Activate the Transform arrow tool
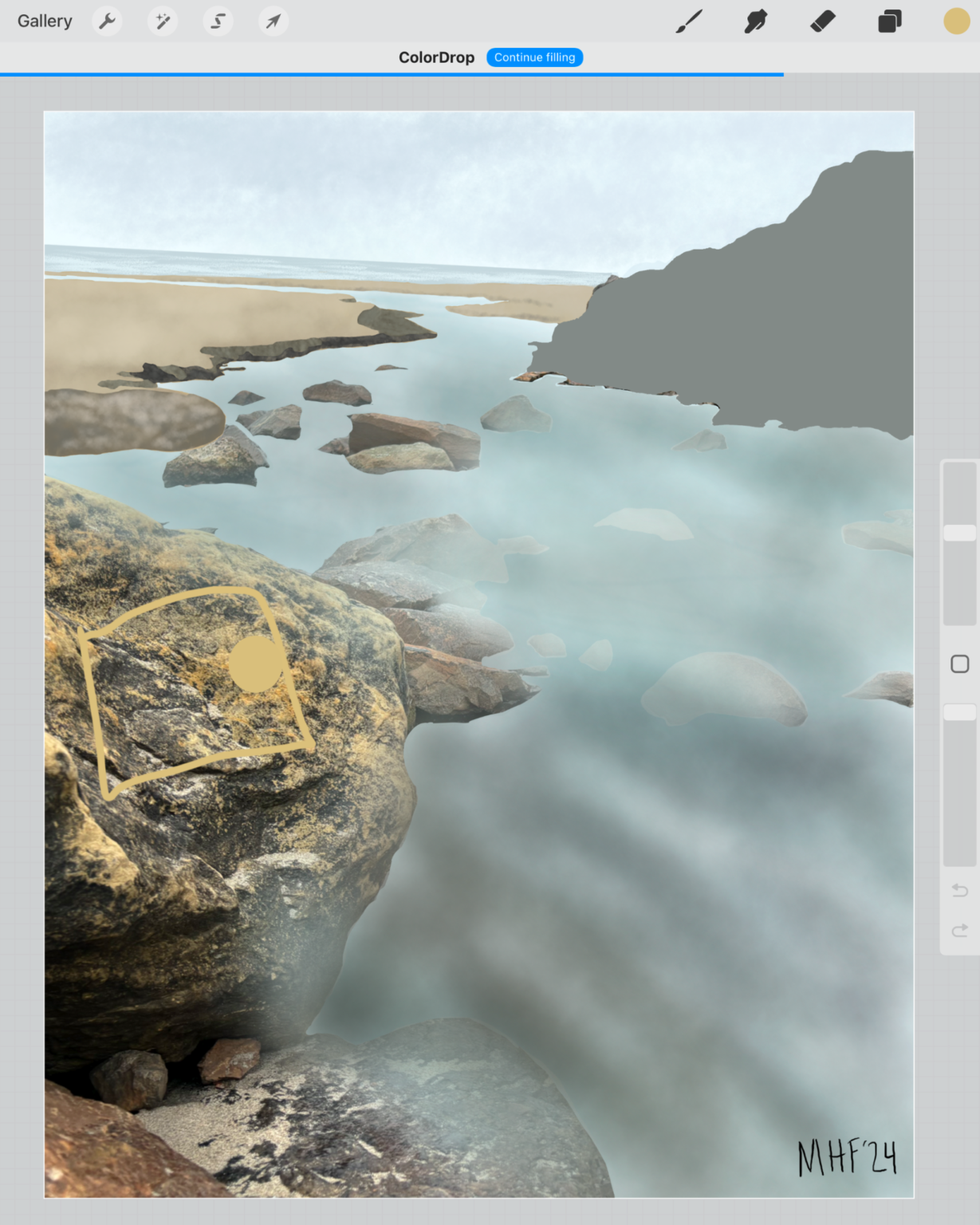This screenshot has height=1225, width=980. (x=273, y=21)
